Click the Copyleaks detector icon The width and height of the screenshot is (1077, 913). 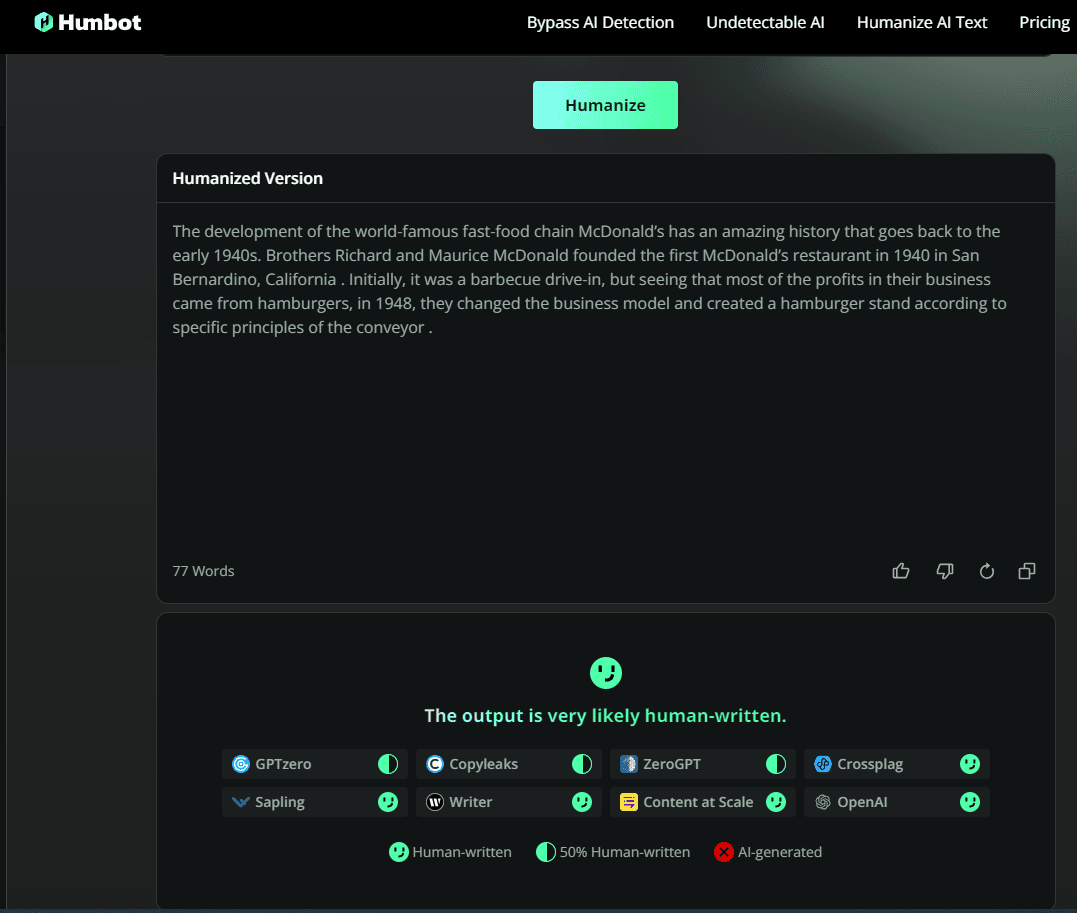435,764
